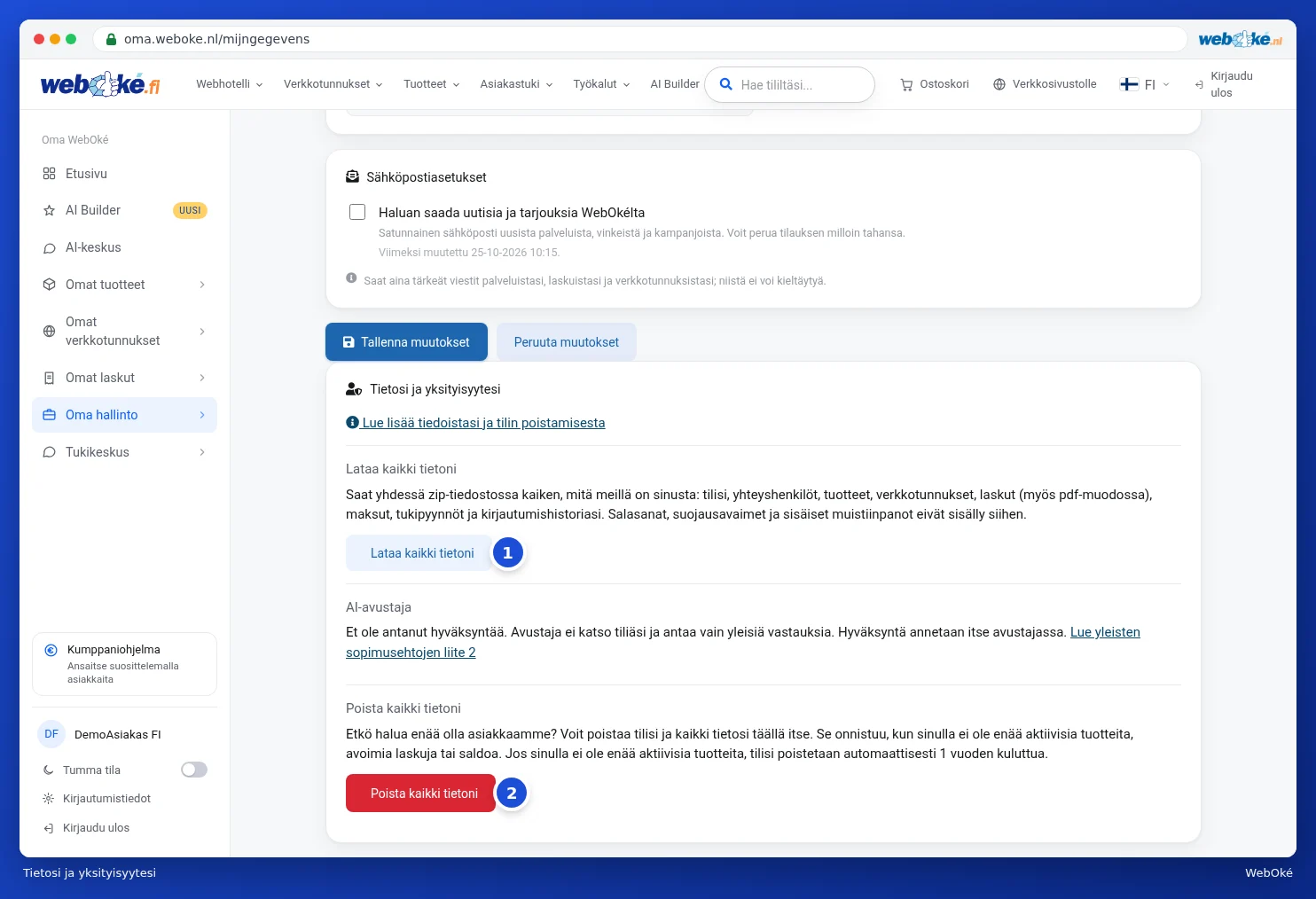This screenshot has width=1316, height=899.
Task: Click the Kirjautumistiedot sun icon
Action: [x=48, y=799]
